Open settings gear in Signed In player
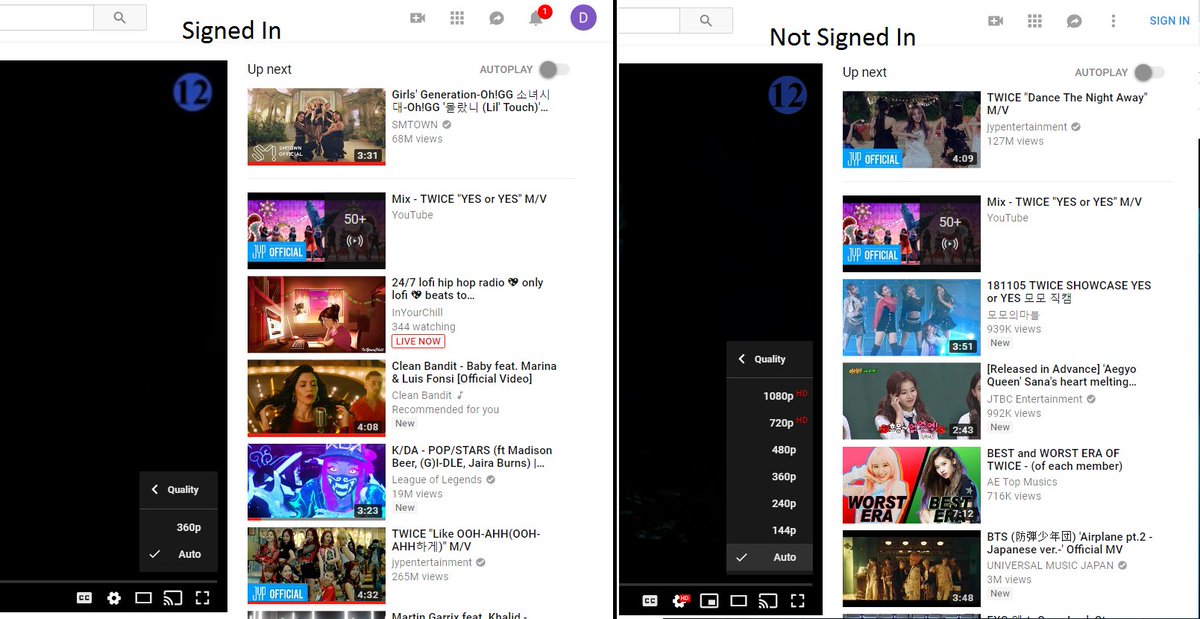The width and height of the screenshot is (1200, 619). (114, 598)
